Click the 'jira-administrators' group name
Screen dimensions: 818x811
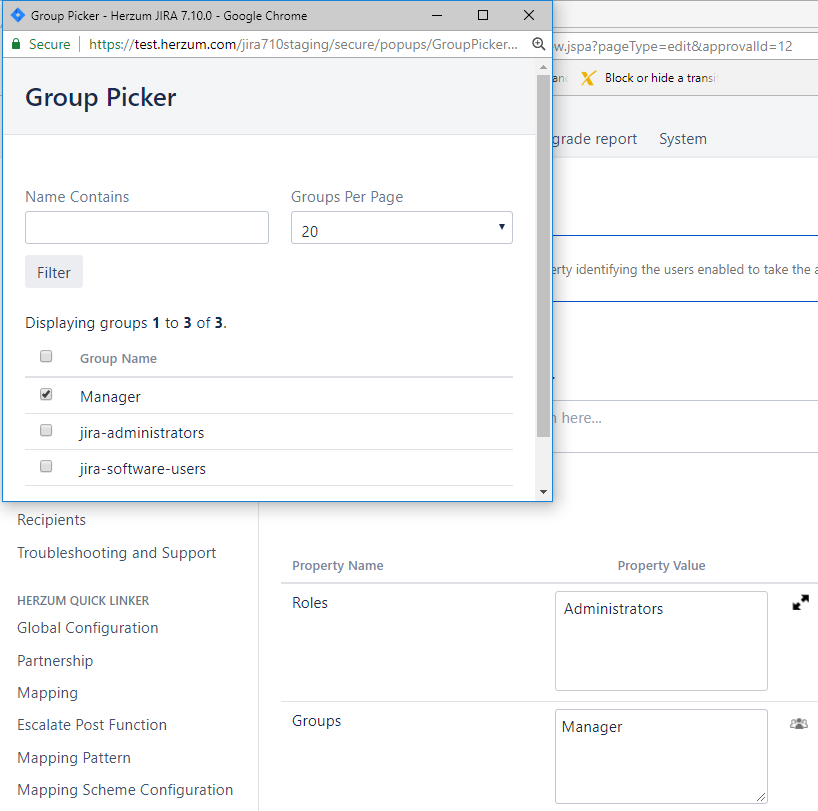(142, 433)
